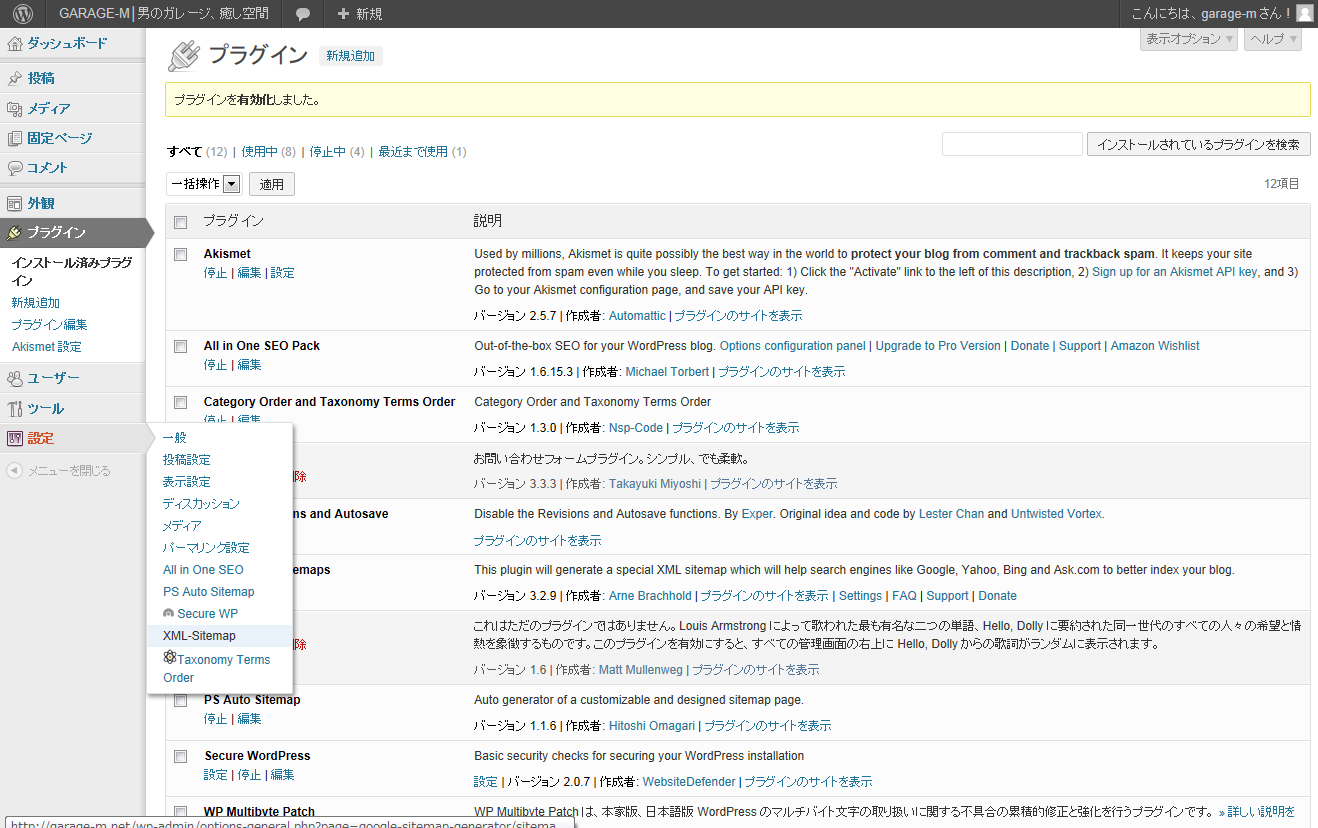This screenshot has height=828, width=1318.
Task: Open the Takayuki Miyoshi author link
Action: (656, 484)
